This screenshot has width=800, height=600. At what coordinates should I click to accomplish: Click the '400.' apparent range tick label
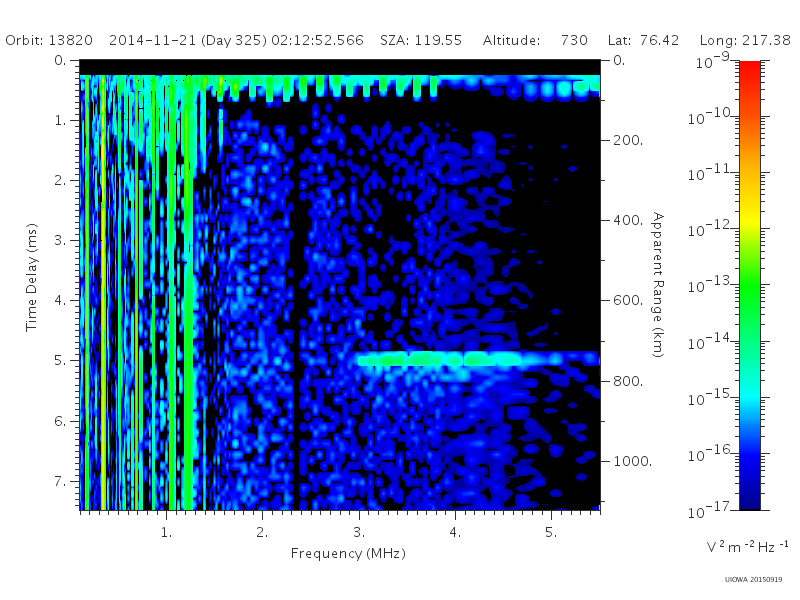[x=628, y=220]
